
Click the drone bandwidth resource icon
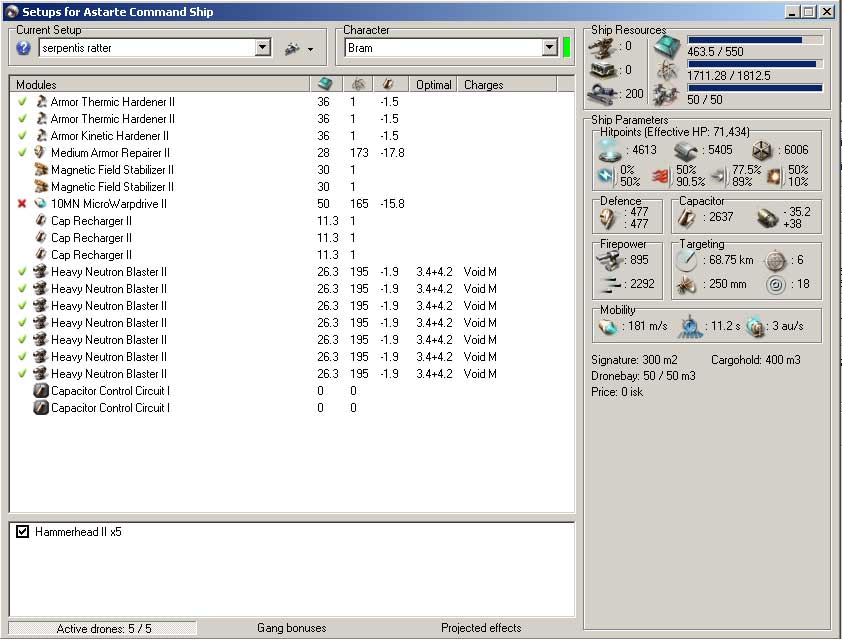[667, 95]
